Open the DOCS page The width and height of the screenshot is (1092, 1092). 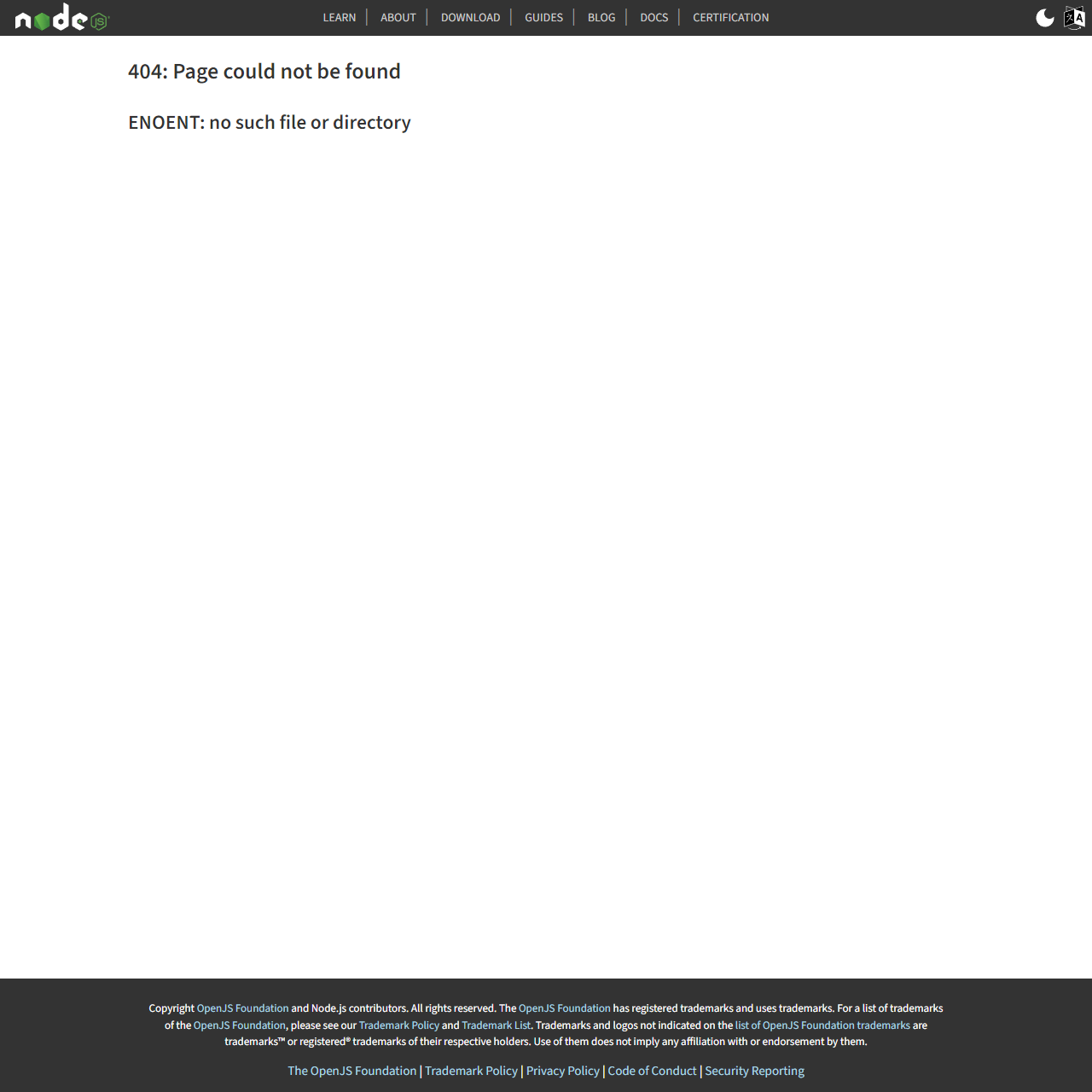point(654,17)
